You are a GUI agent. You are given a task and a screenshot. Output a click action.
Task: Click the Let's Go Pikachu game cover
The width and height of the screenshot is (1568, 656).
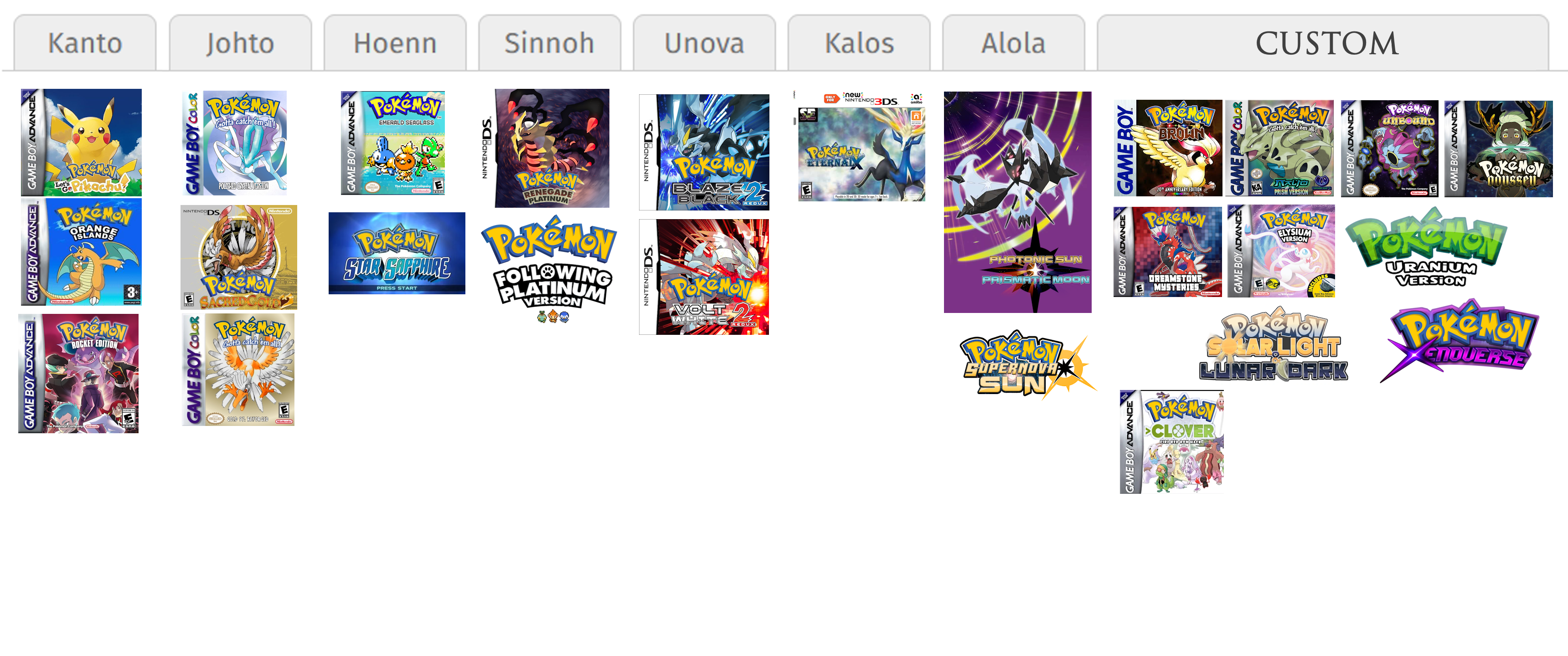pos(81,143)
